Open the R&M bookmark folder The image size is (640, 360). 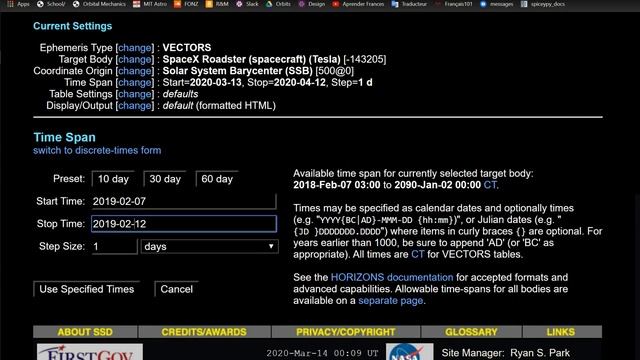217,4
